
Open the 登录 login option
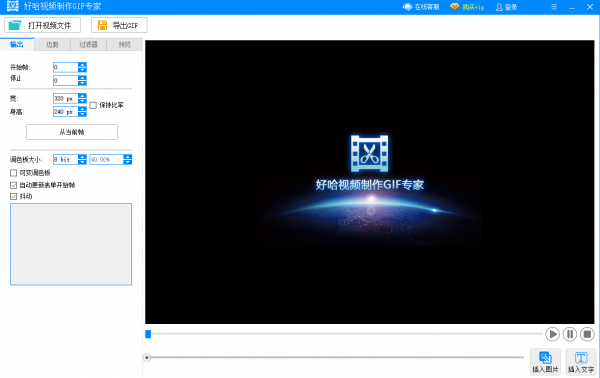[506, 7]
